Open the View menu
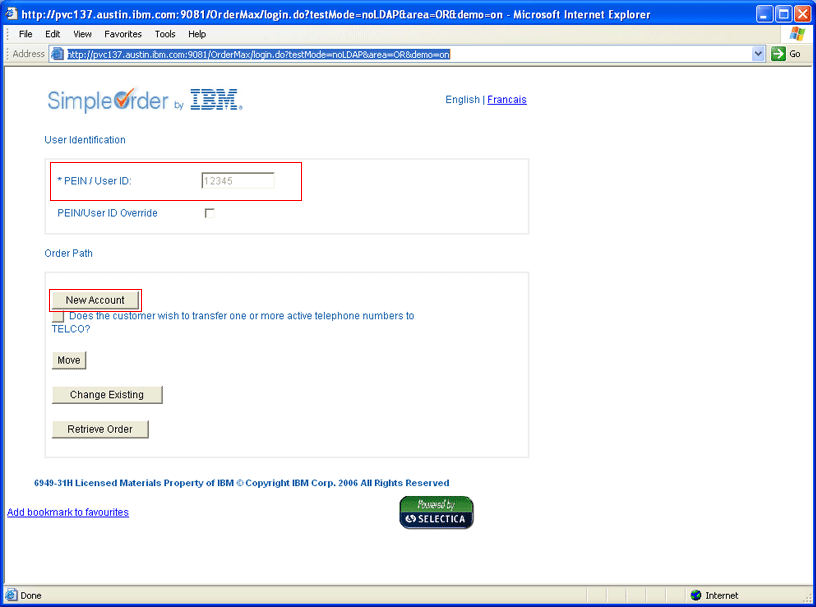Viewport: 816px width, 607px height. pos(82,34)
